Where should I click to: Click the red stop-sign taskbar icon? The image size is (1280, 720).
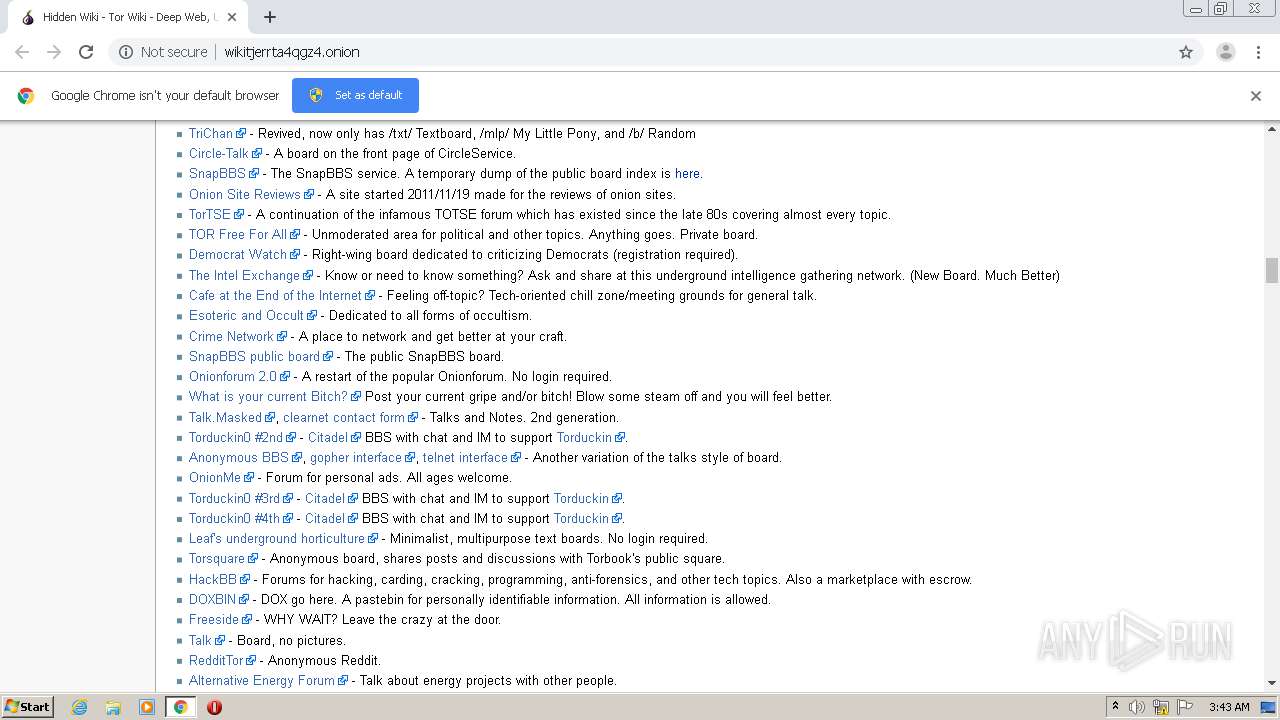214,707
